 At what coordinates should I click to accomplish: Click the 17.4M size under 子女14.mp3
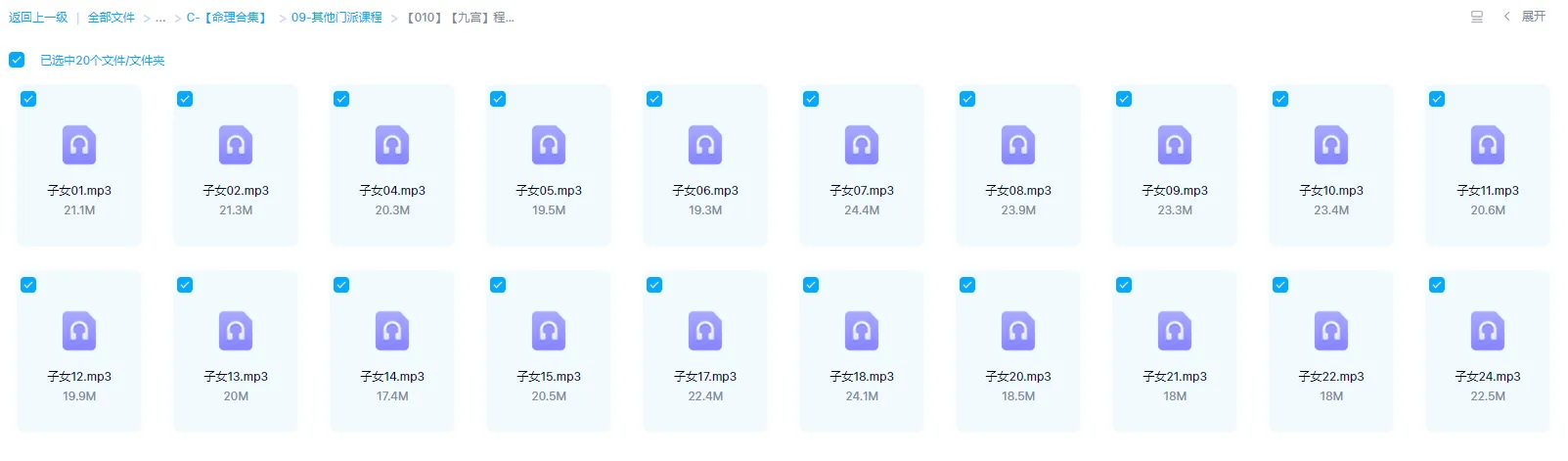pyautogui.click(x=392, y=396)
